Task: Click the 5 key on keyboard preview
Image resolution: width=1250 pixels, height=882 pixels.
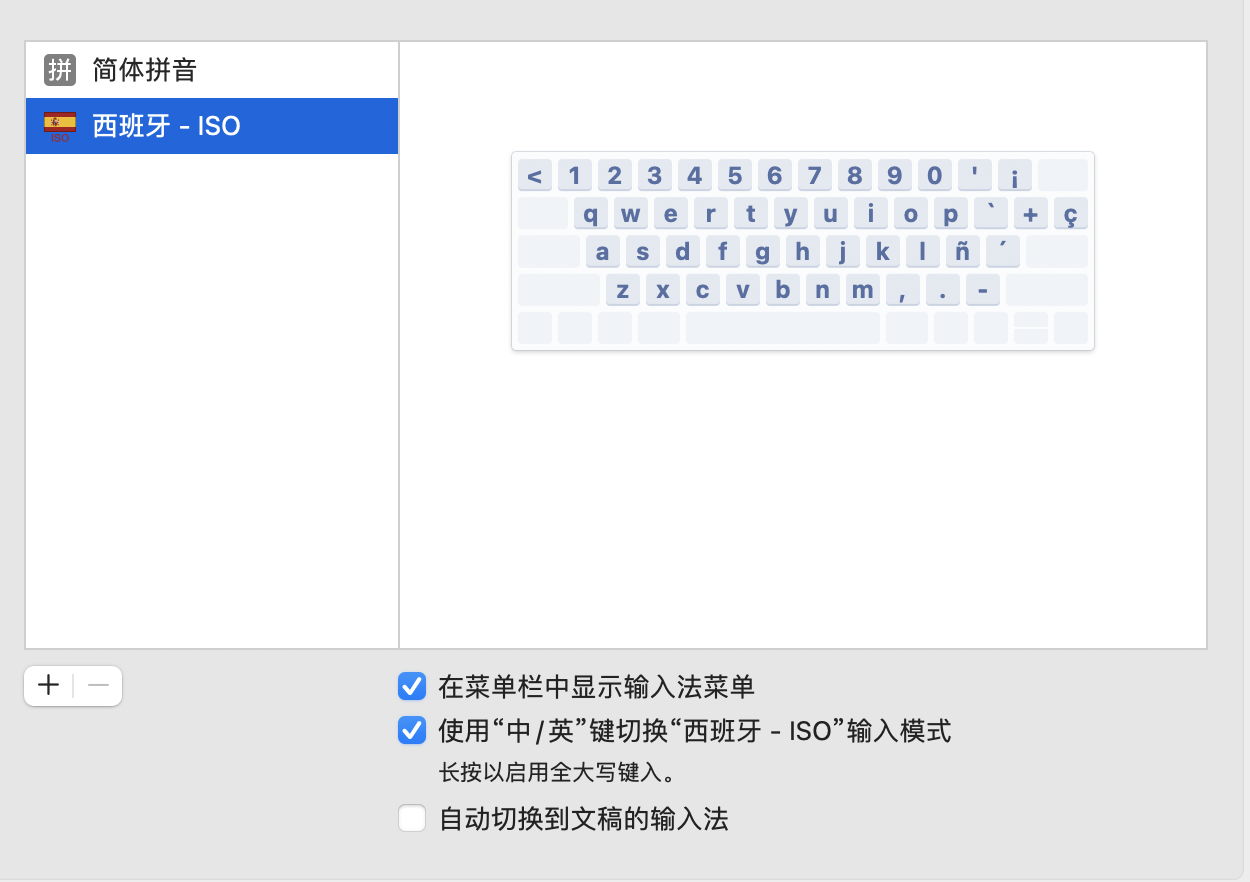Action: click(x=734, y=176)
